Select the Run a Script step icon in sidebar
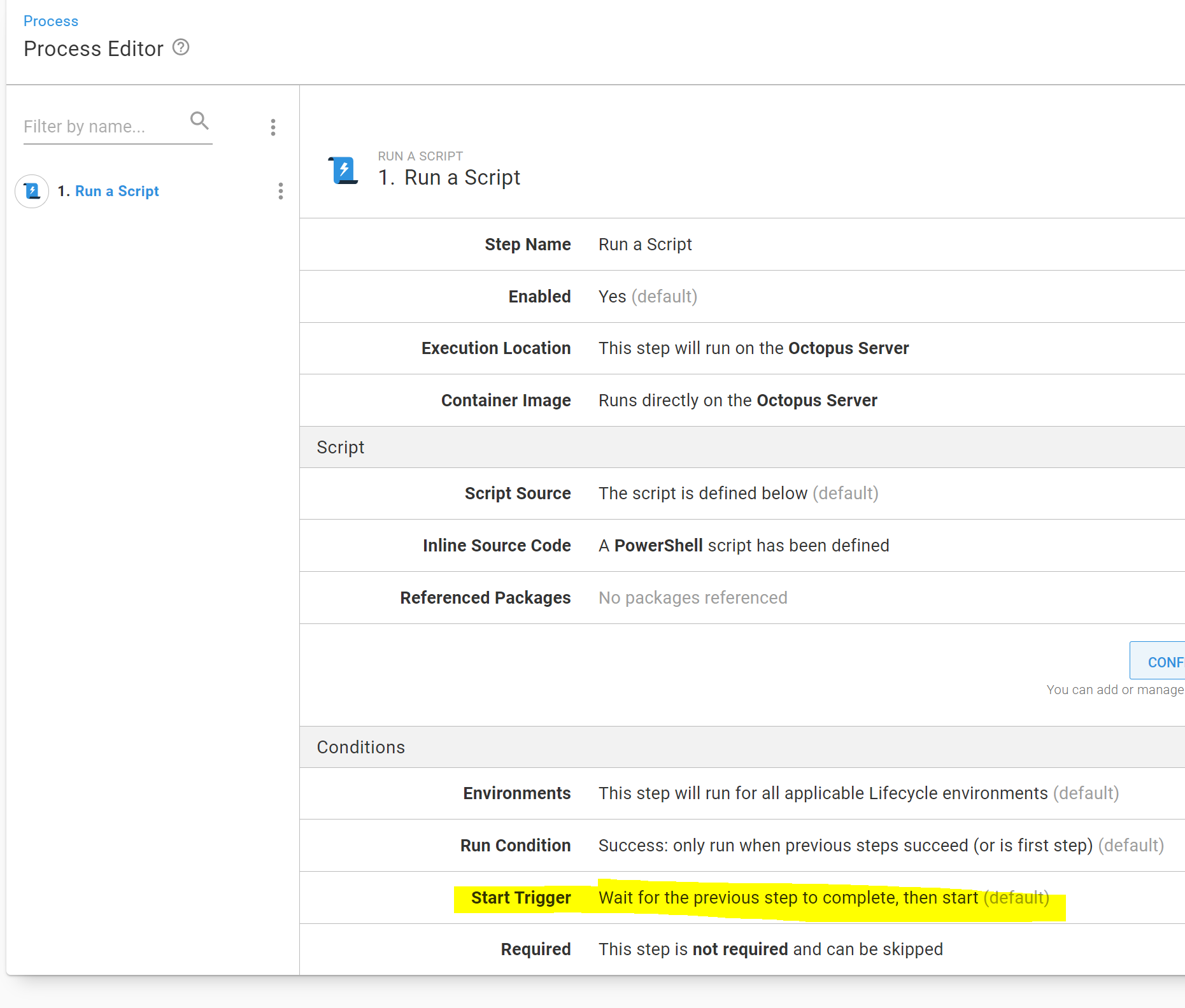The image size is (1185, 1008). [31, 191]
